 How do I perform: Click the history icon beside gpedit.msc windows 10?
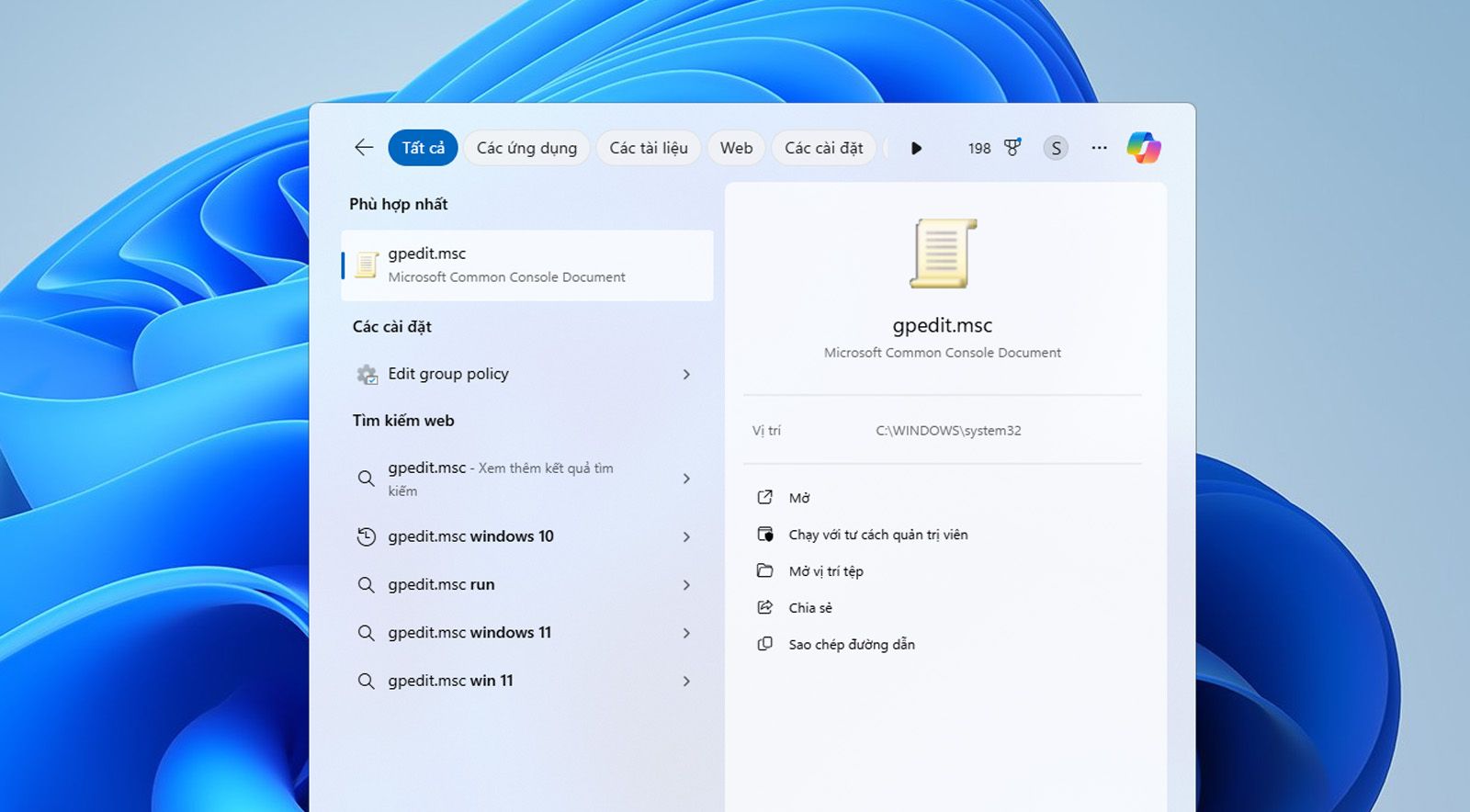366,536
